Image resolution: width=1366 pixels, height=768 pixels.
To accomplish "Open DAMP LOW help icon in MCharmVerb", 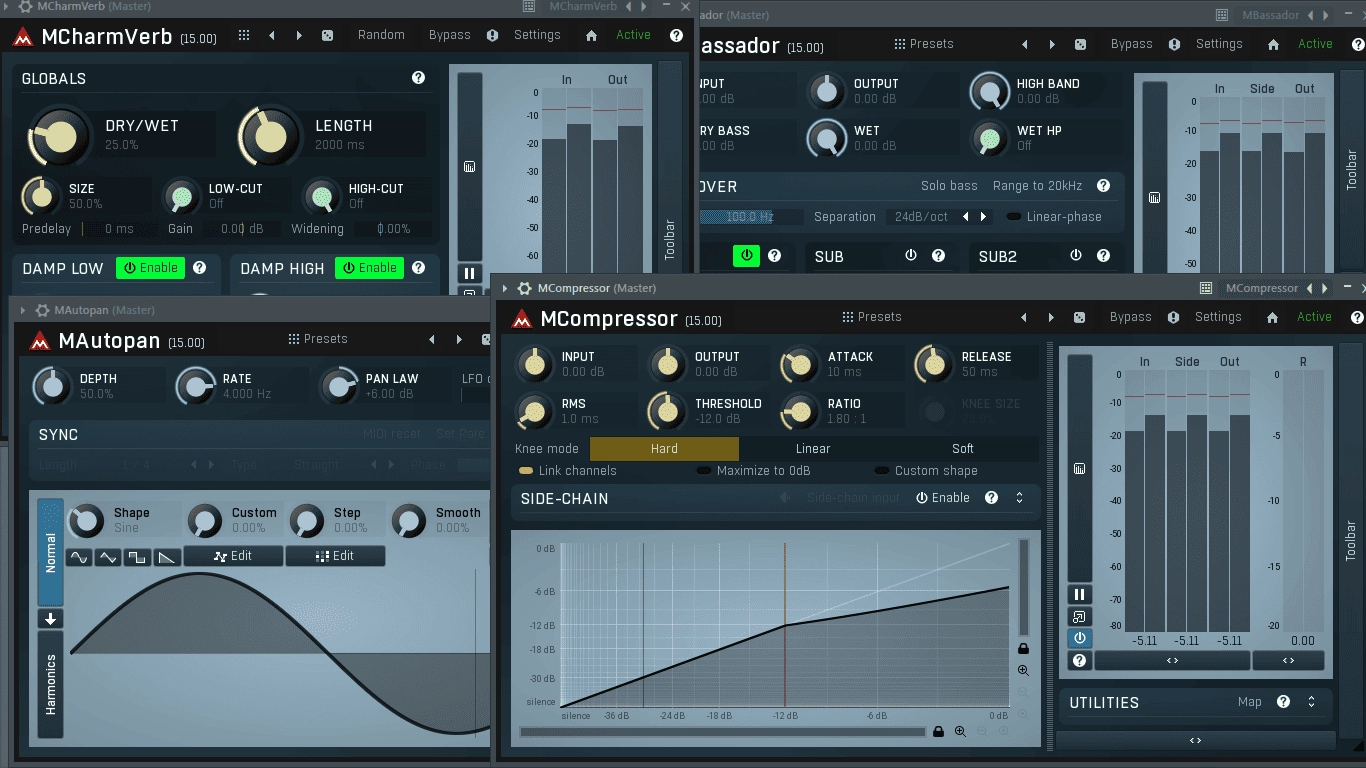I will click(199, 267).
